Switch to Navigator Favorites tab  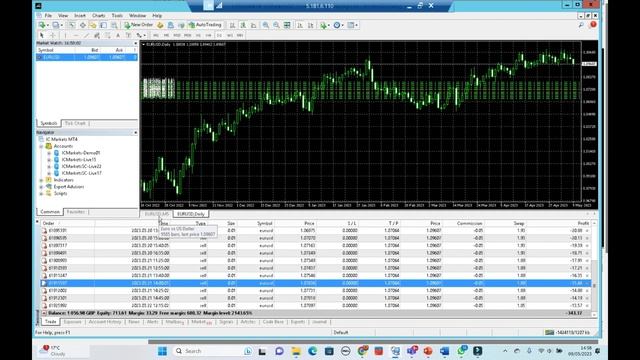click(x=76, y=212)
